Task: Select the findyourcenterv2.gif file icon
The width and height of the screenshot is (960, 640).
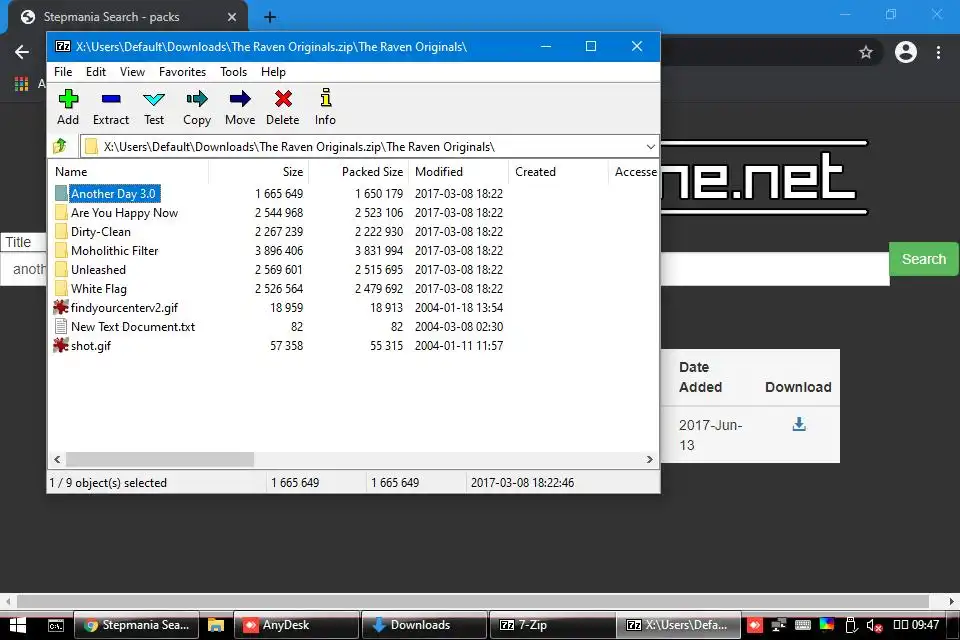Action: (61, 307)
